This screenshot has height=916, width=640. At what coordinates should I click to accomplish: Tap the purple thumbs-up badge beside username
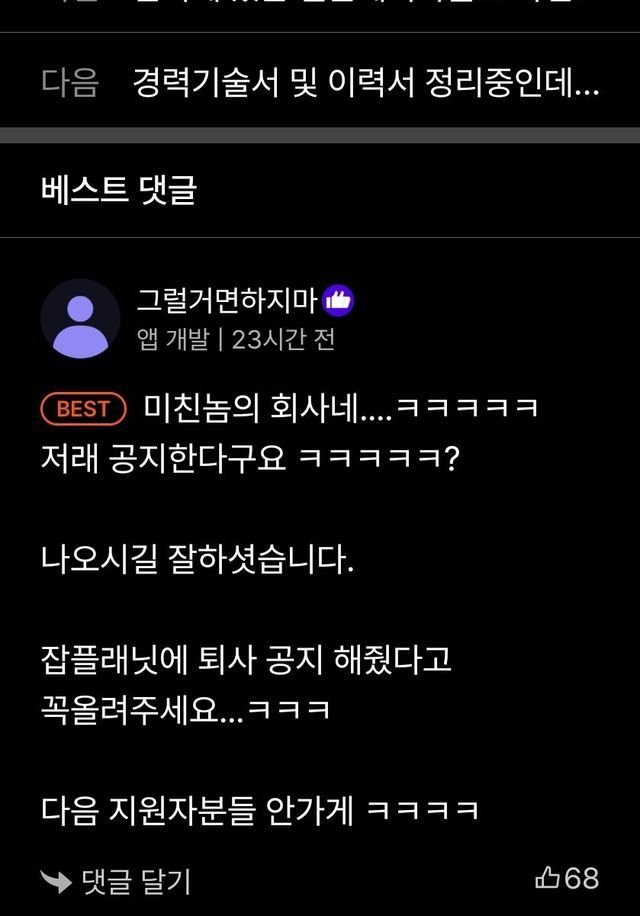click(x=338, y=300)
